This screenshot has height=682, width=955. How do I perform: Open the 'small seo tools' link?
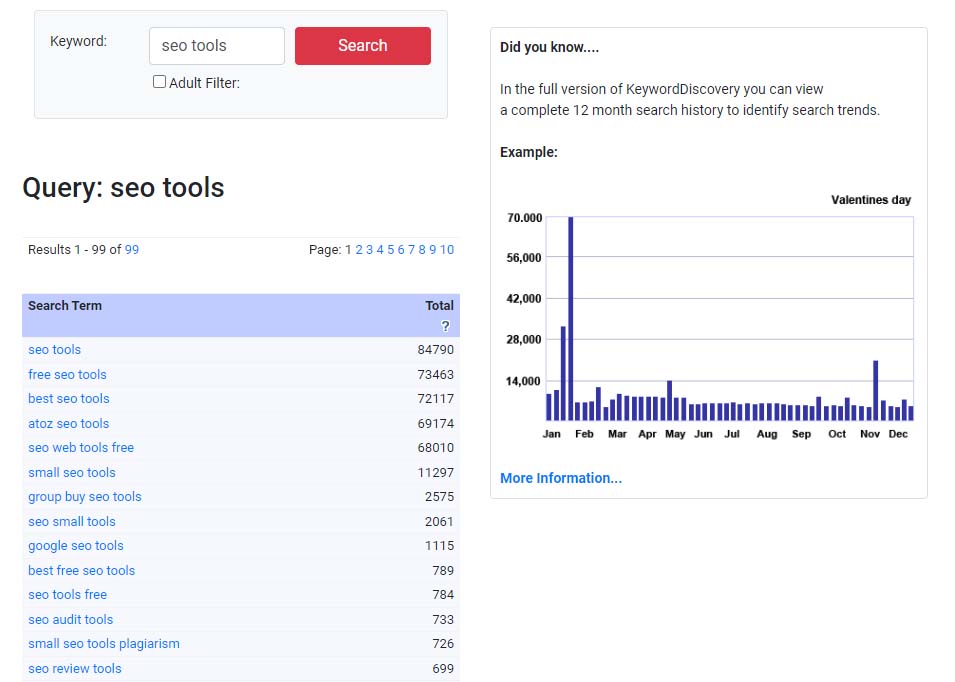(x=72, y=473)
